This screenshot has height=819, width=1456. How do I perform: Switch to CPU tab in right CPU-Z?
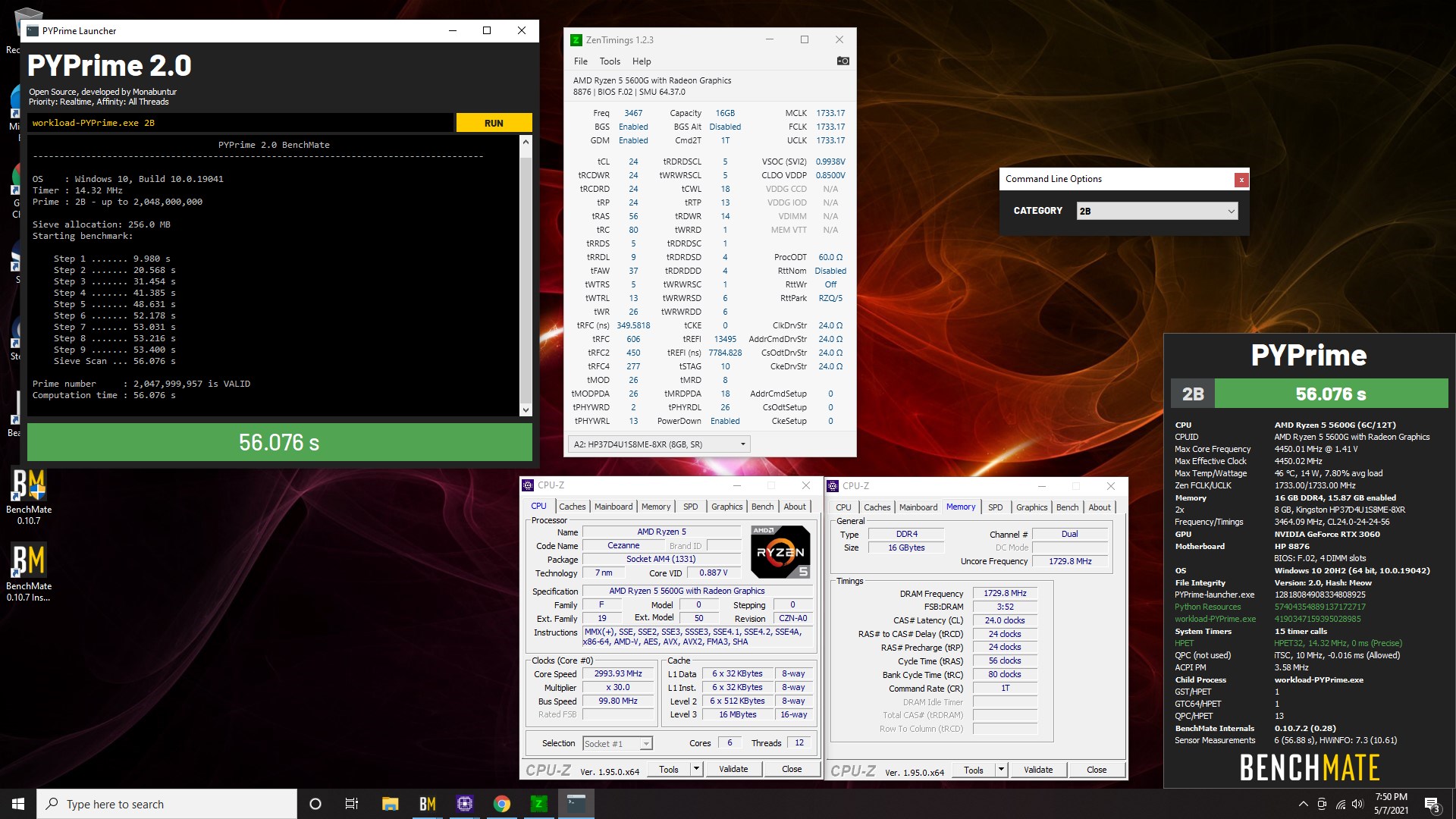point(843,507)
